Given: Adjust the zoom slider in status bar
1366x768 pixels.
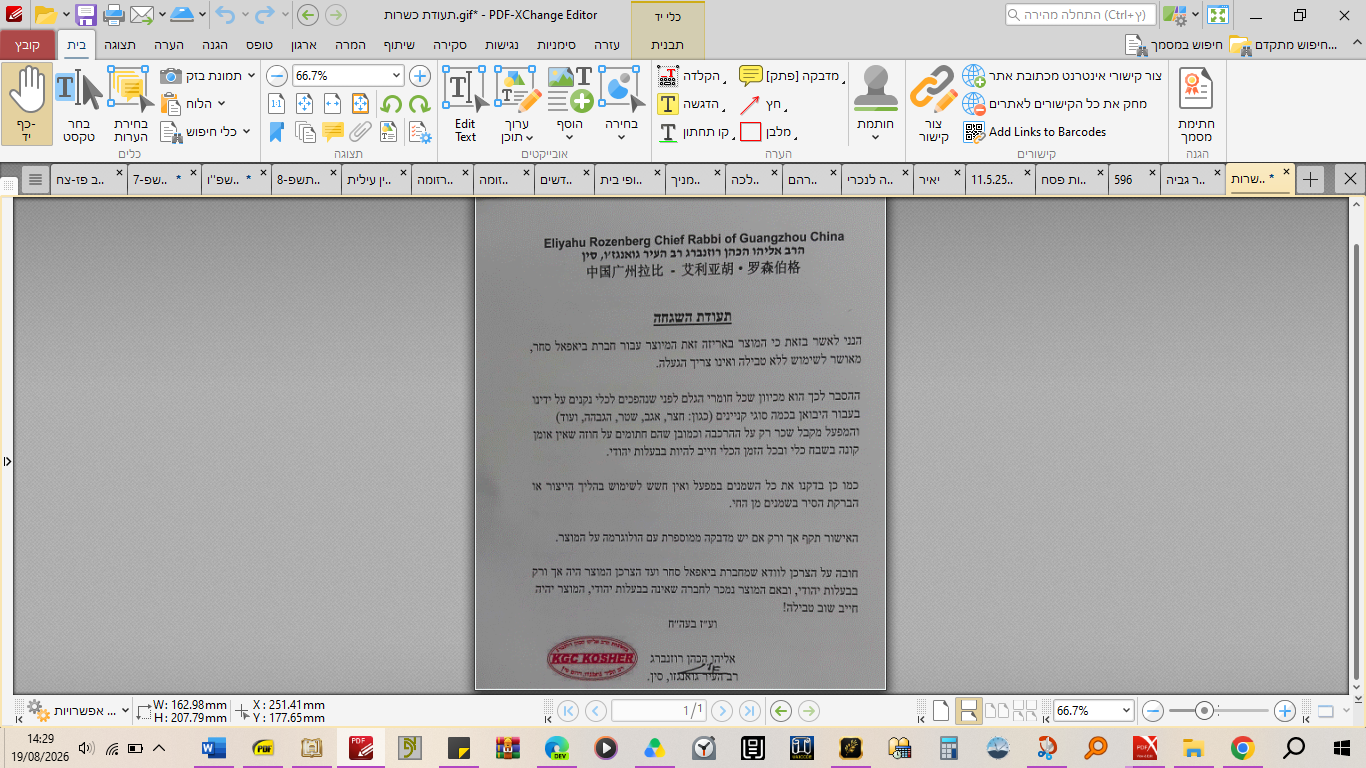Looking at the screenshot, I should [x=1205, y=711].
